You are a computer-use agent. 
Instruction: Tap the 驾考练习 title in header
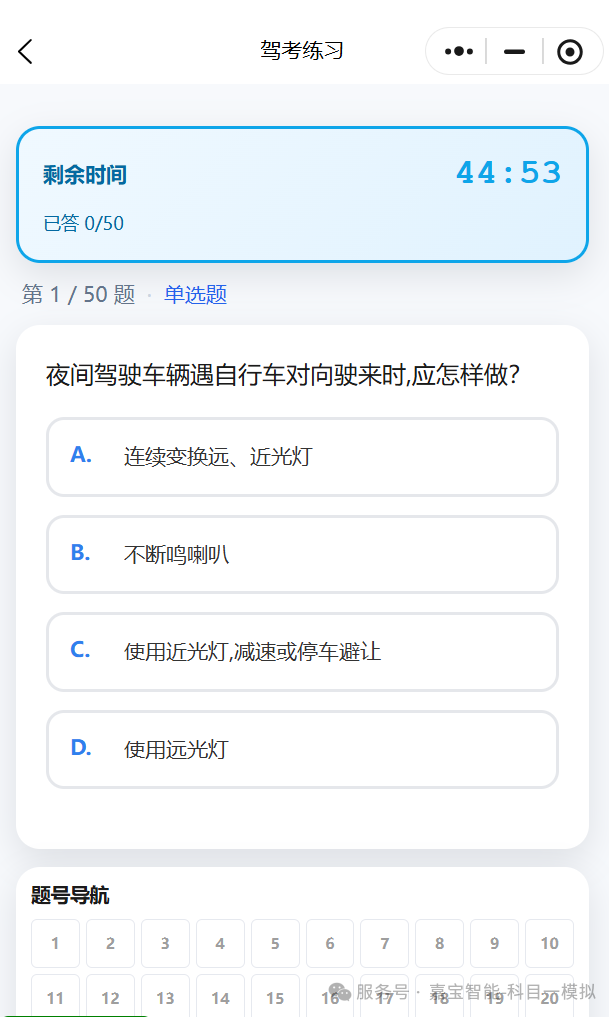point(302,51)
